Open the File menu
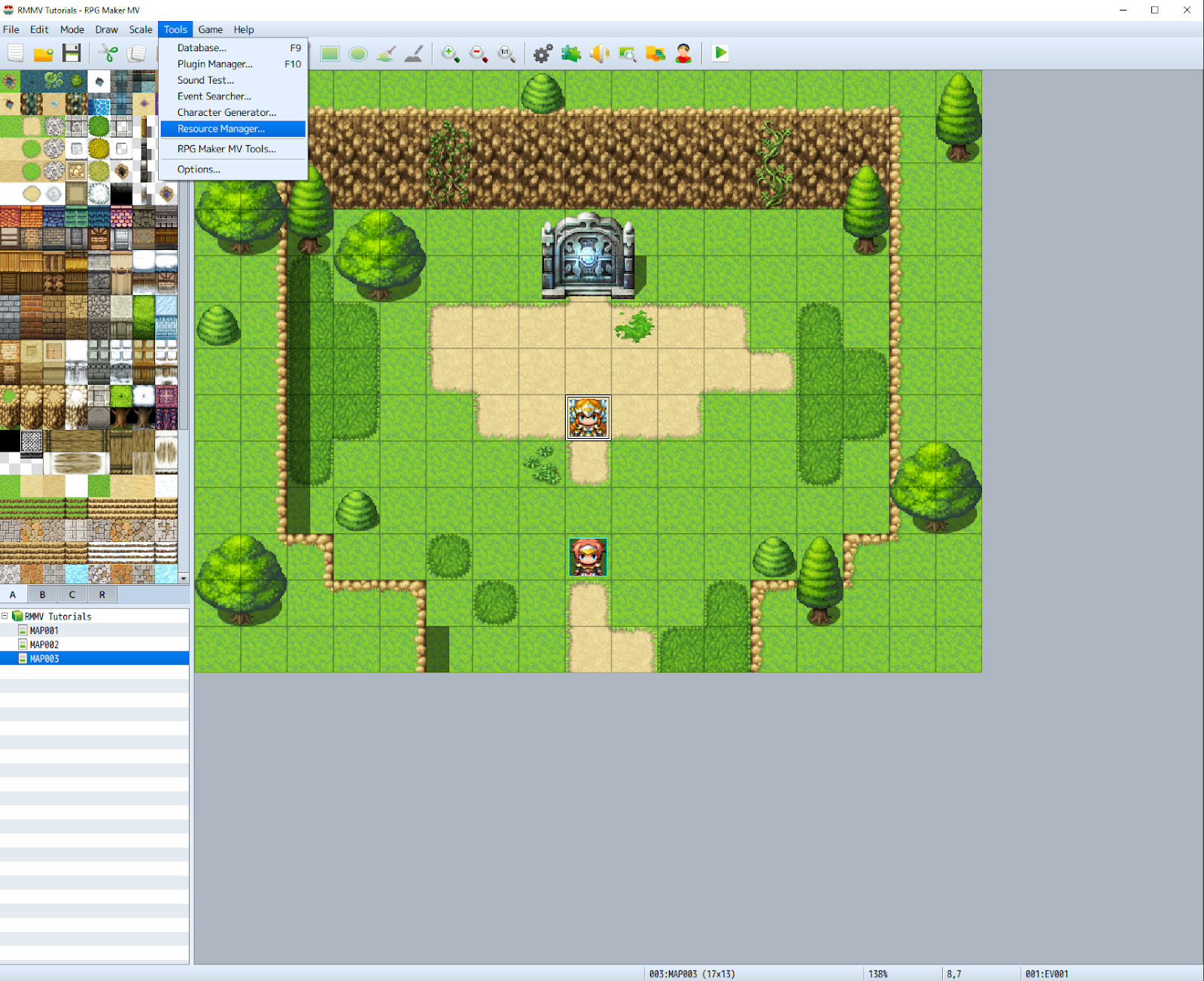Screen dimensions: 1204x981 [11, 29]
